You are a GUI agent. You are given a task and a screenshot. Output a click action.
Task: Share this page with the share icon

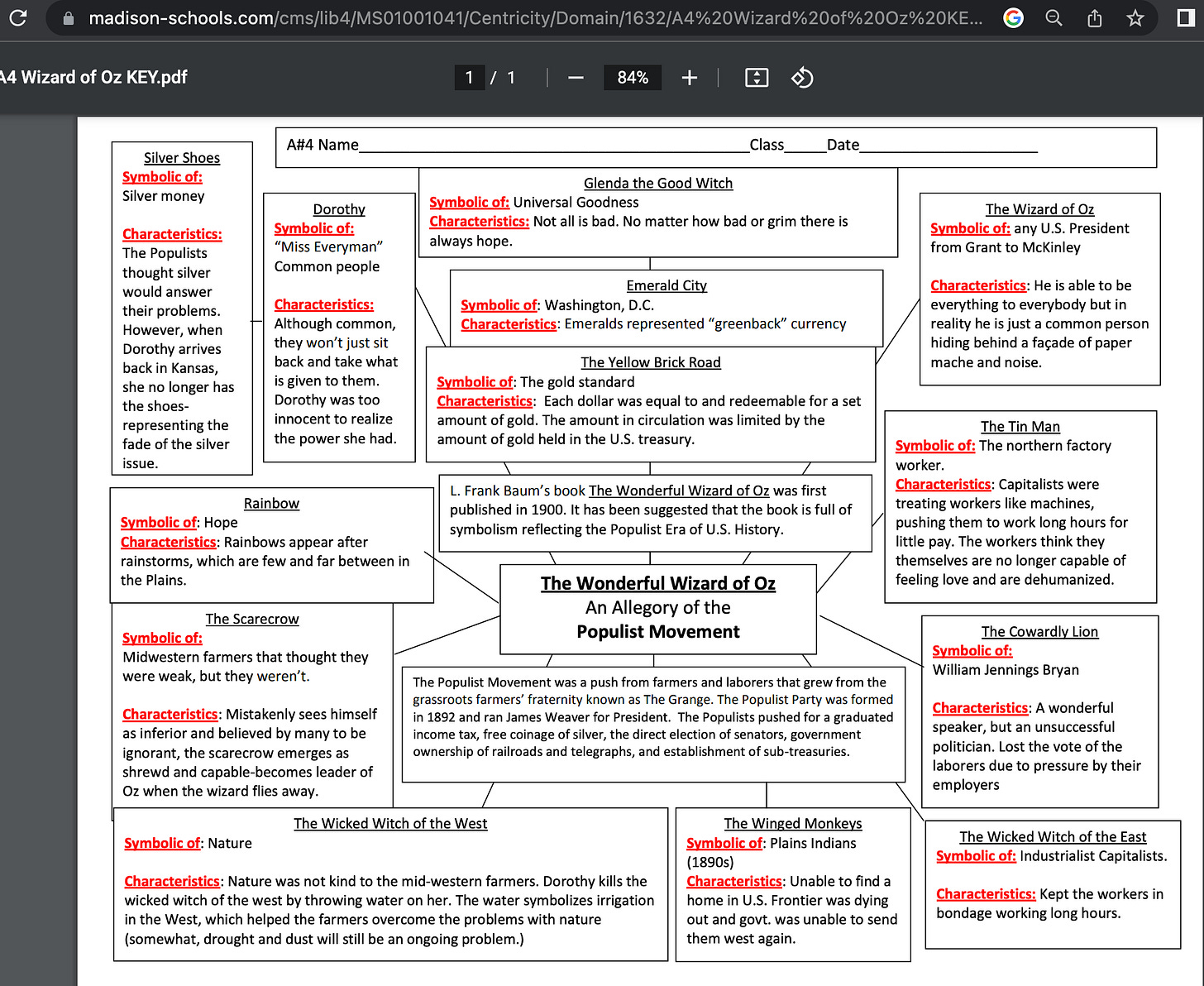click(x=1094, y=17)
